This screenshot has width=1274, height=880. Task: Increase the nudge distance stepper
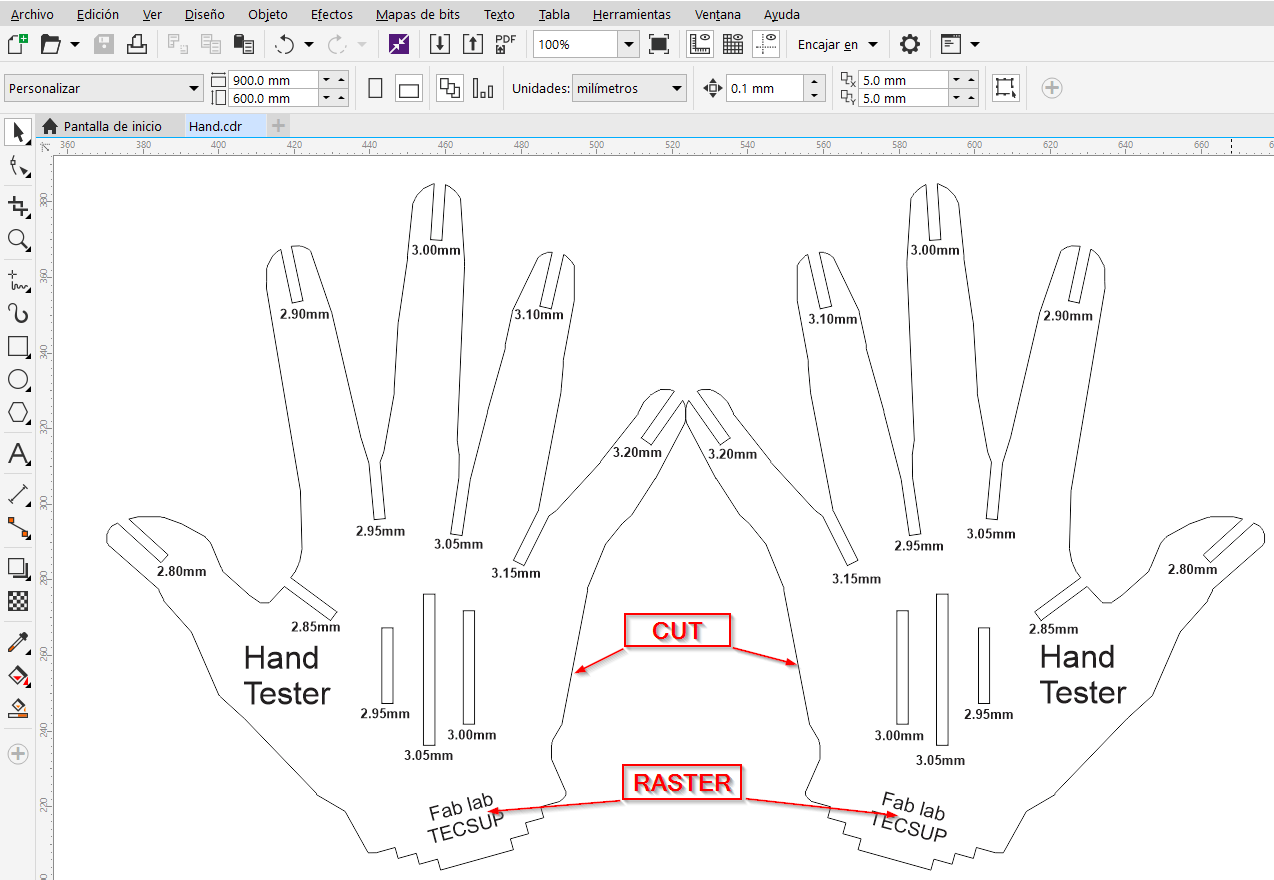coord(815,82)
